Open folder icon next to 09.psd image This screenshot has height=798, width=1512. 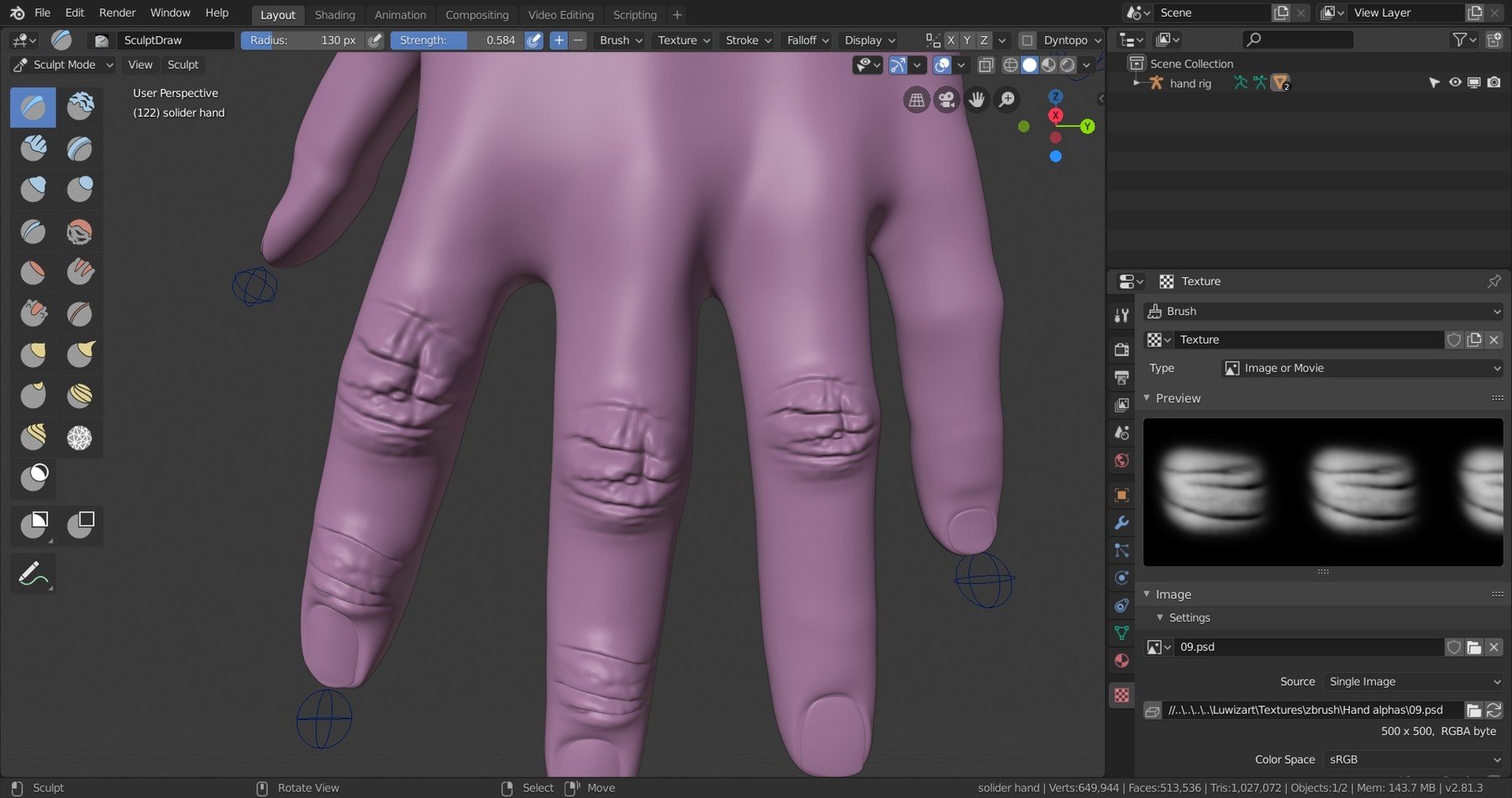(1474, 647)
